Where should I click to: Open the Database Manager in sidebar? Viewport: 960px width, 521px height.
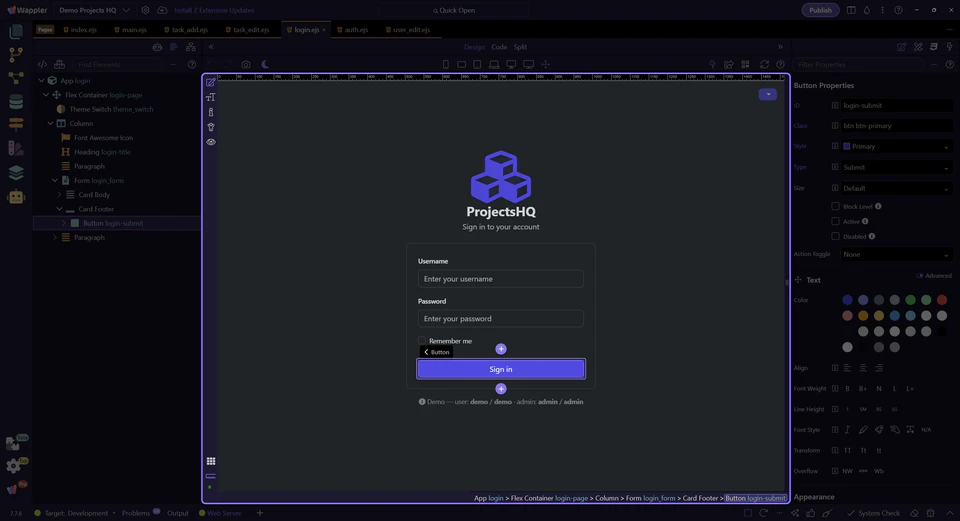tap(16, 101)
